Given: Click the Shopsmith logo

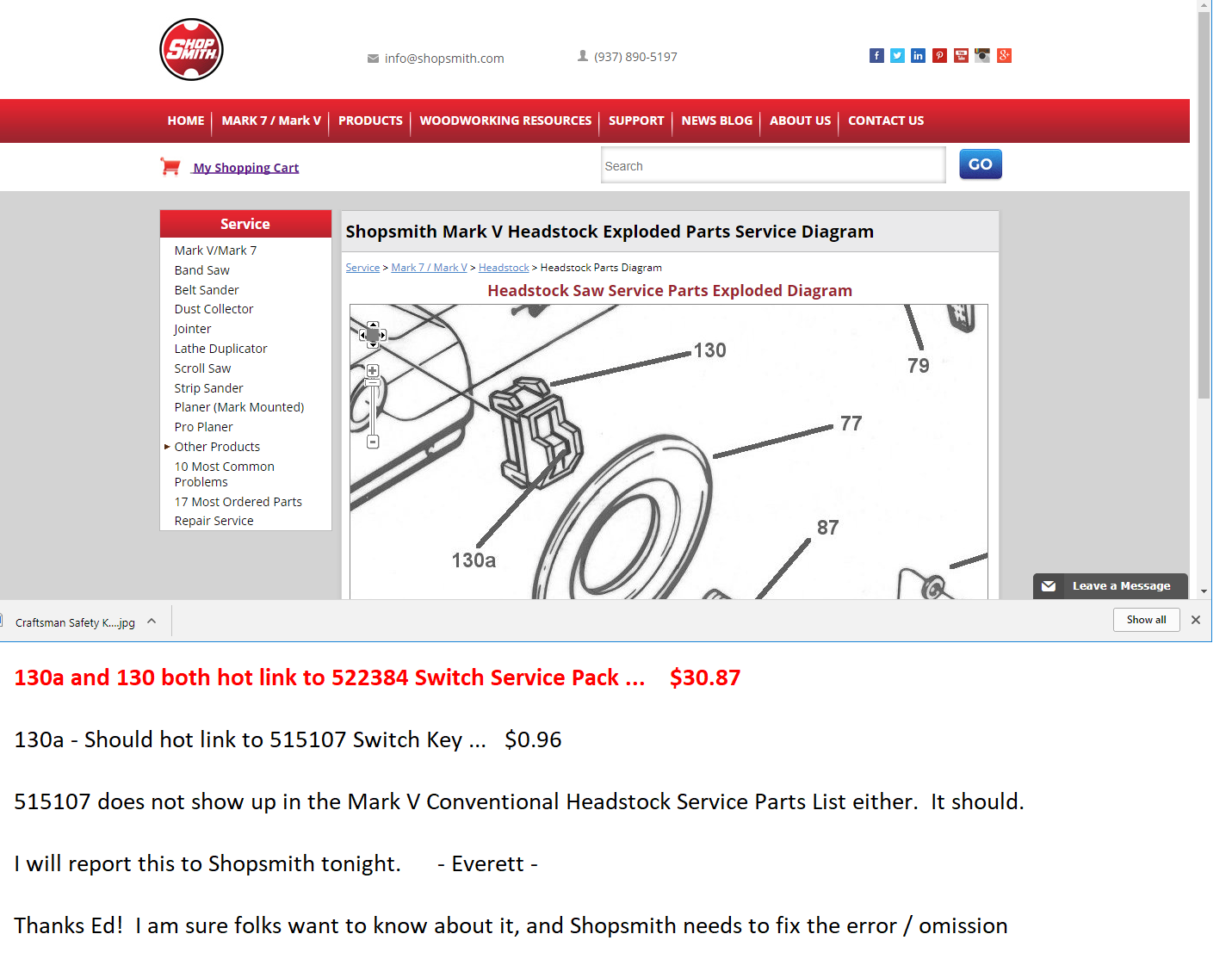Looking at the screenshot, I should click(191, 50).
